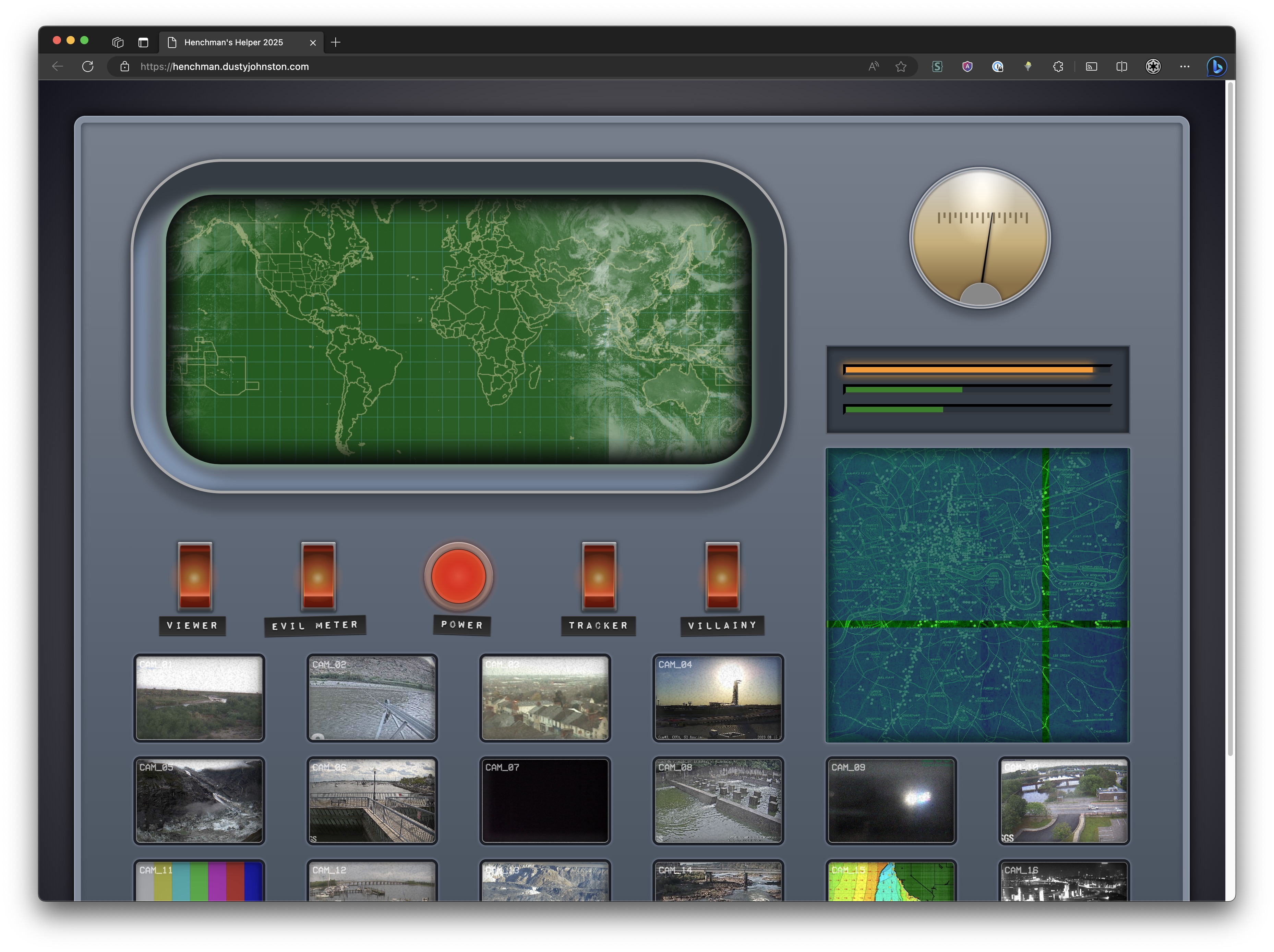Open the green S extension icon
1274x952 pixels.
point(938,67)
